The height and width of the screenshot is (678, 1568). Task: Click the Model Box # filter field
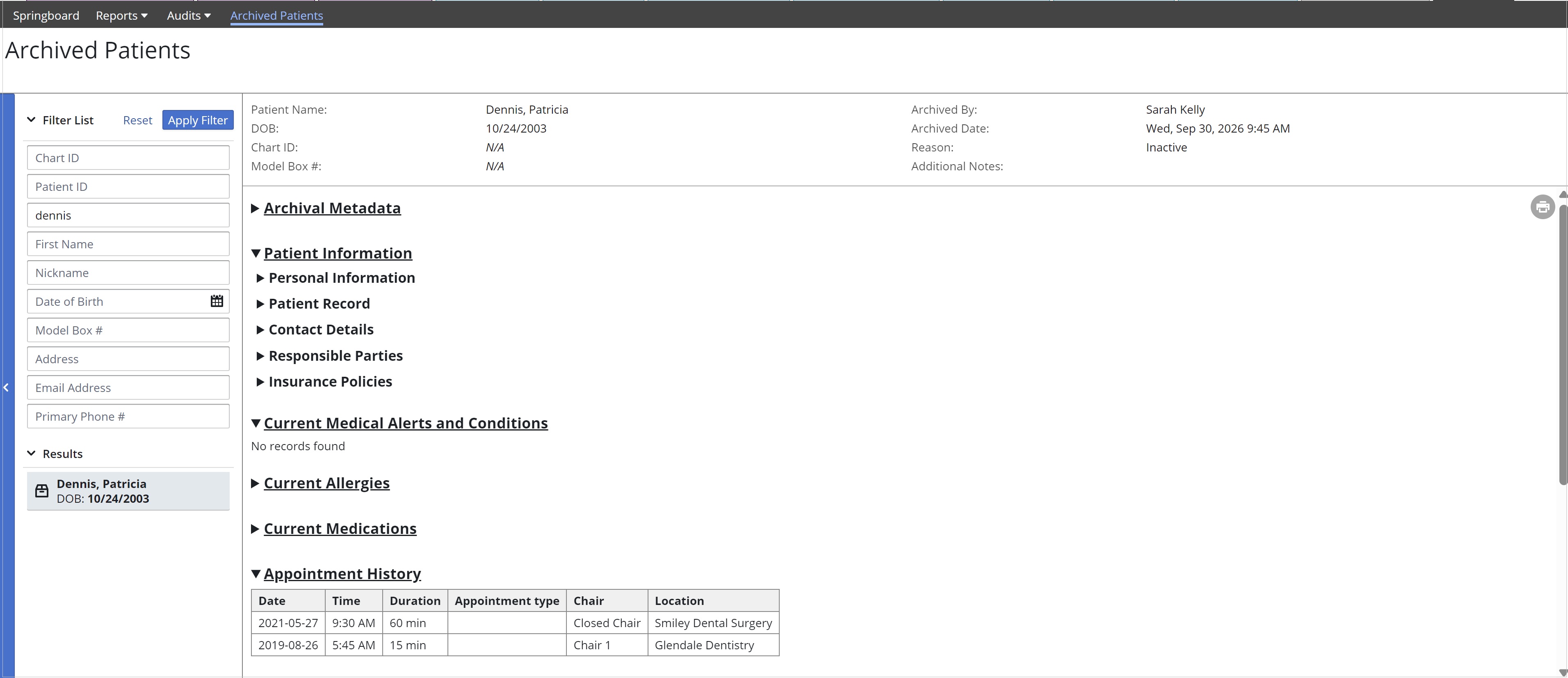point(128,330)
